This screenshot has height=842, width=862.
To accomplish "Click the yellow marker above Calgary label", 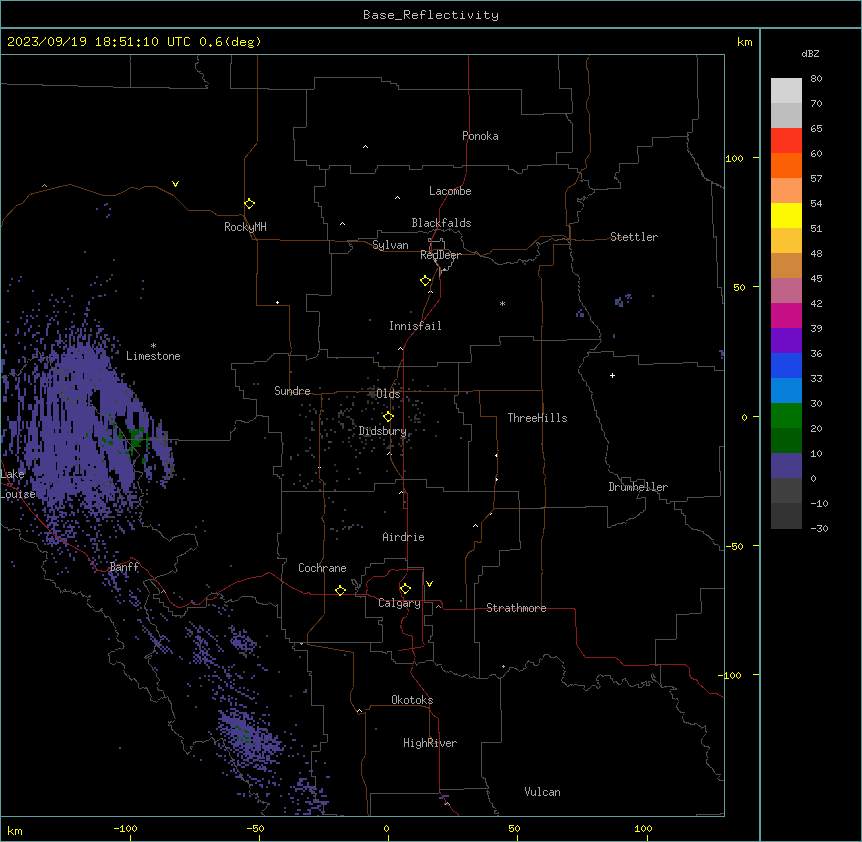I will pyautogui.click(x=405, y=589).
